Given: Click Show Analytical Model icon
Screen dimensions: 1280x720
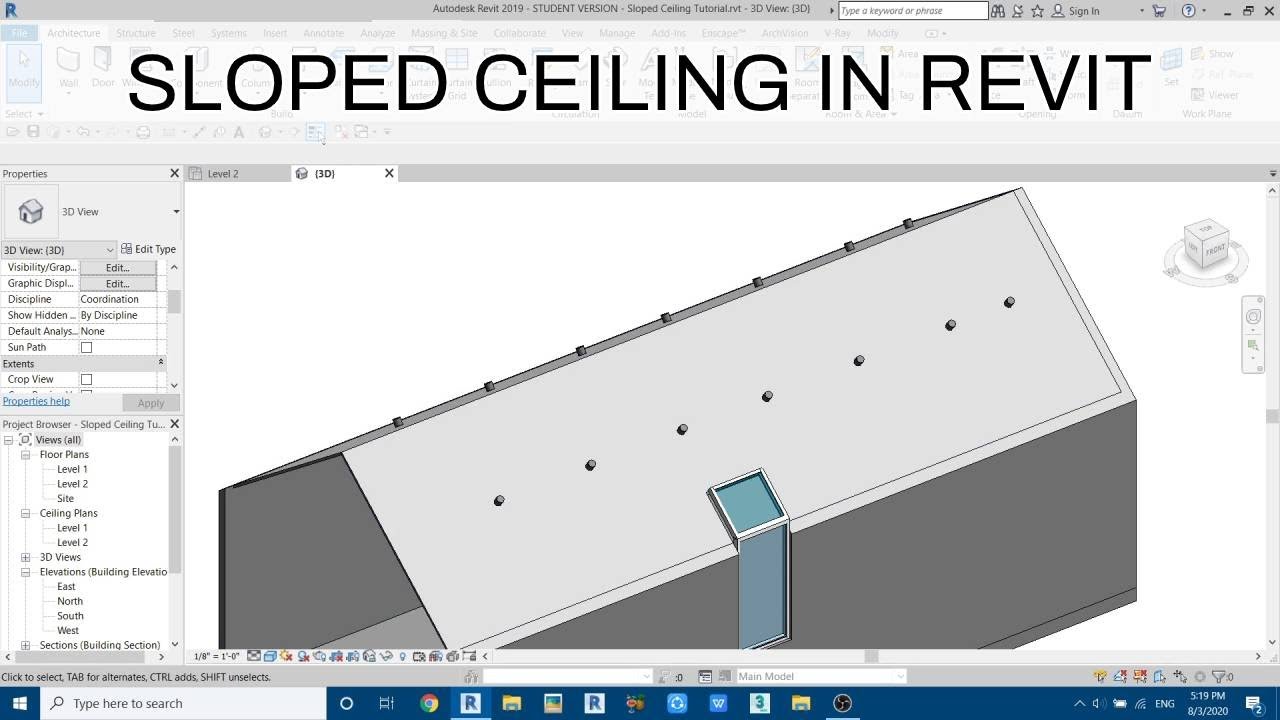Looking at the screenshot, I should pos(436,656).
